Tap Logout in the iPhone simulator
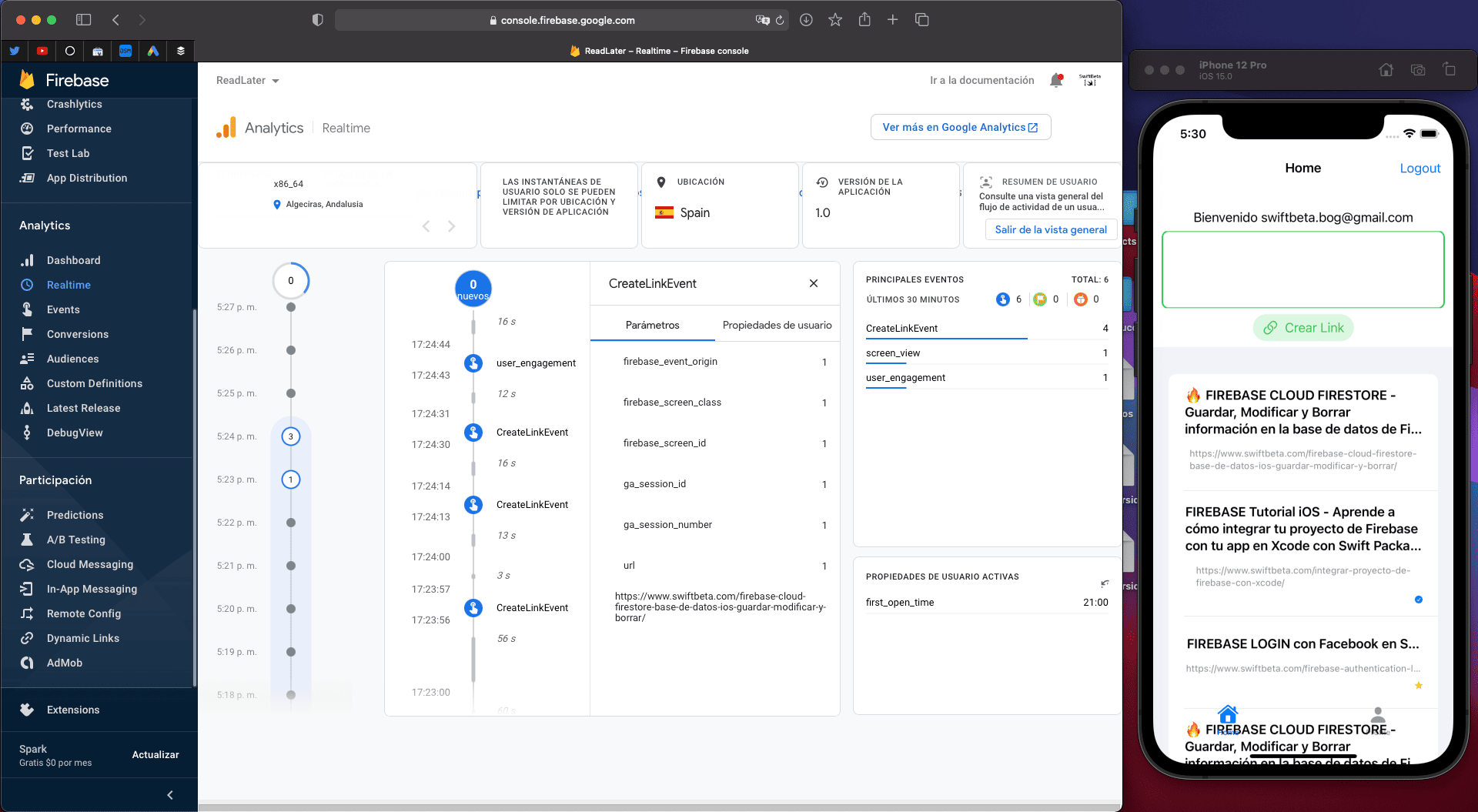Image resolution: width=1478 pixels, height=812 pixels. coord(1419,168)
